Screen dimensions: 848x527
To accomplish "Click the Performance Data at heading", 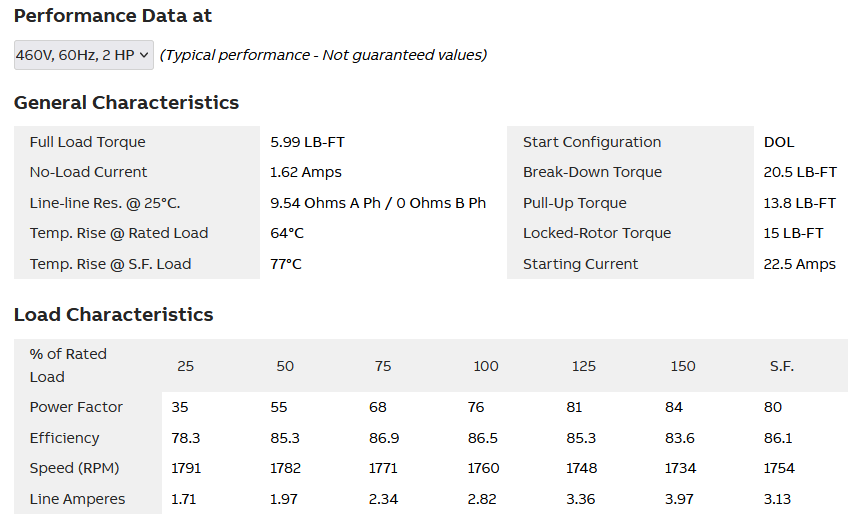I will (x=113, y=16).
